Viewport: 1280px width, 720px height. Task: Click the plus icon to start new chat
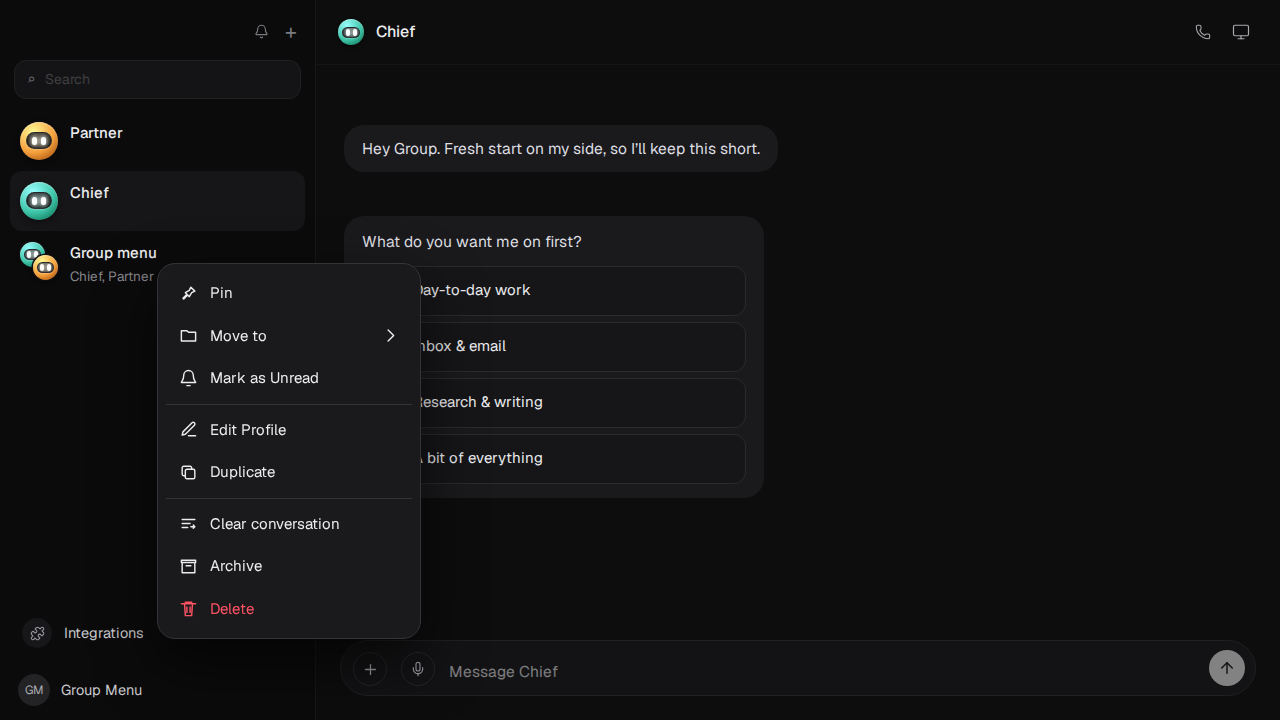point(291,32)
